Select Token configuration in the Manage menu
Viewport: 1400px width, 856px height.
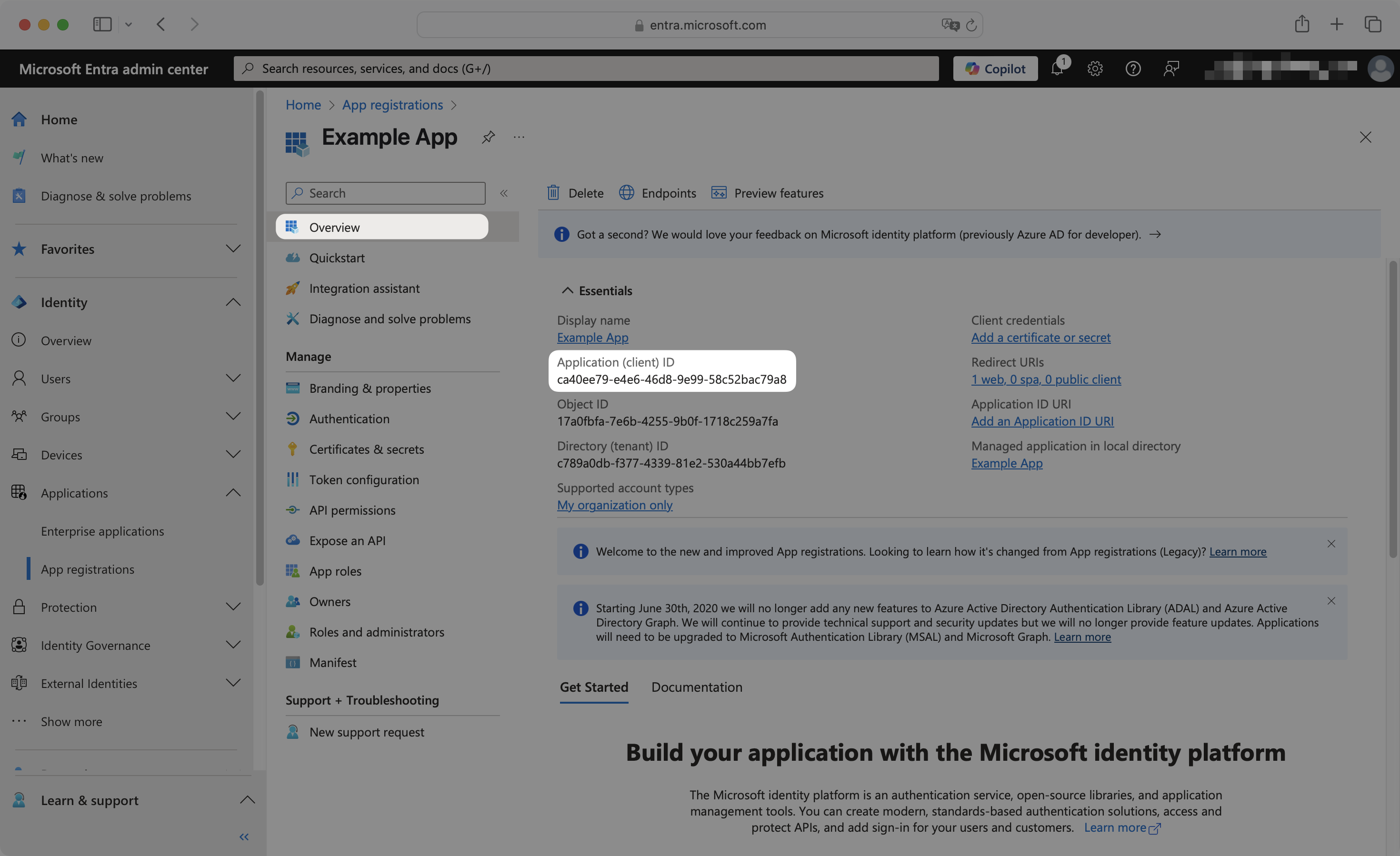click(364, 479)
